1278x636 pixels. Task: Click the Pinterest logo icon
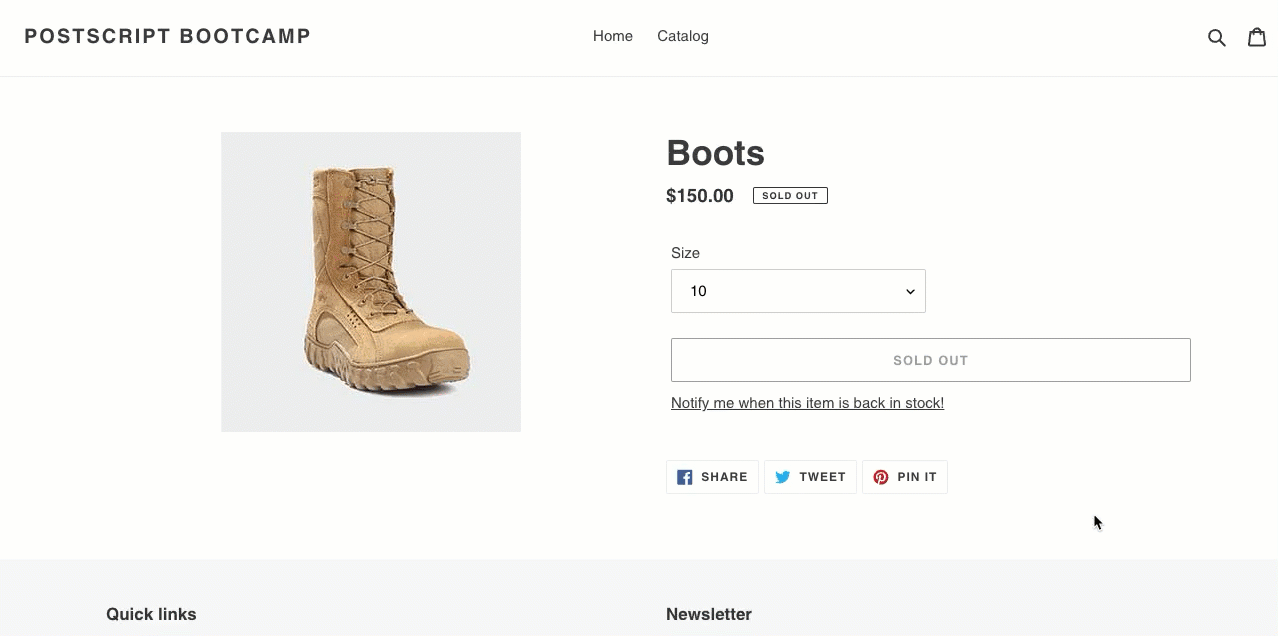(x=881, y=477)
